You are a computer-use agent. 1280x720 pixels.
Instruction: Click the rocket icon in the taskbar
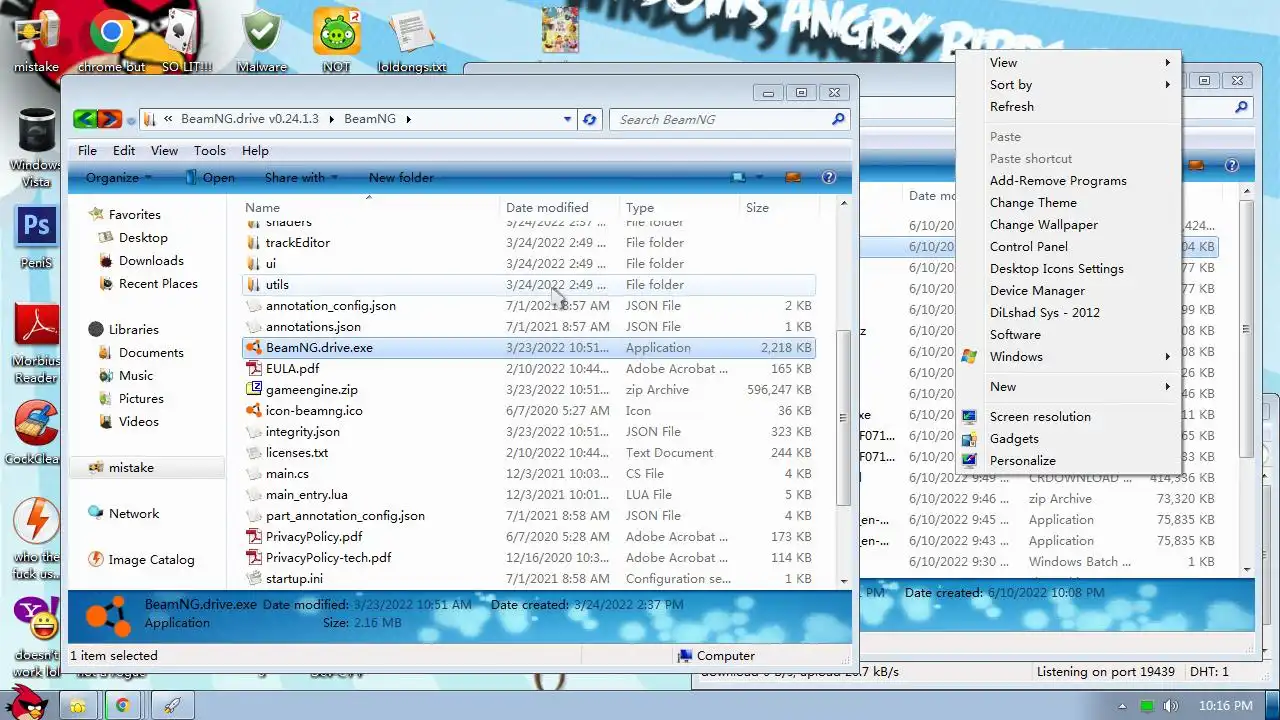172,705
